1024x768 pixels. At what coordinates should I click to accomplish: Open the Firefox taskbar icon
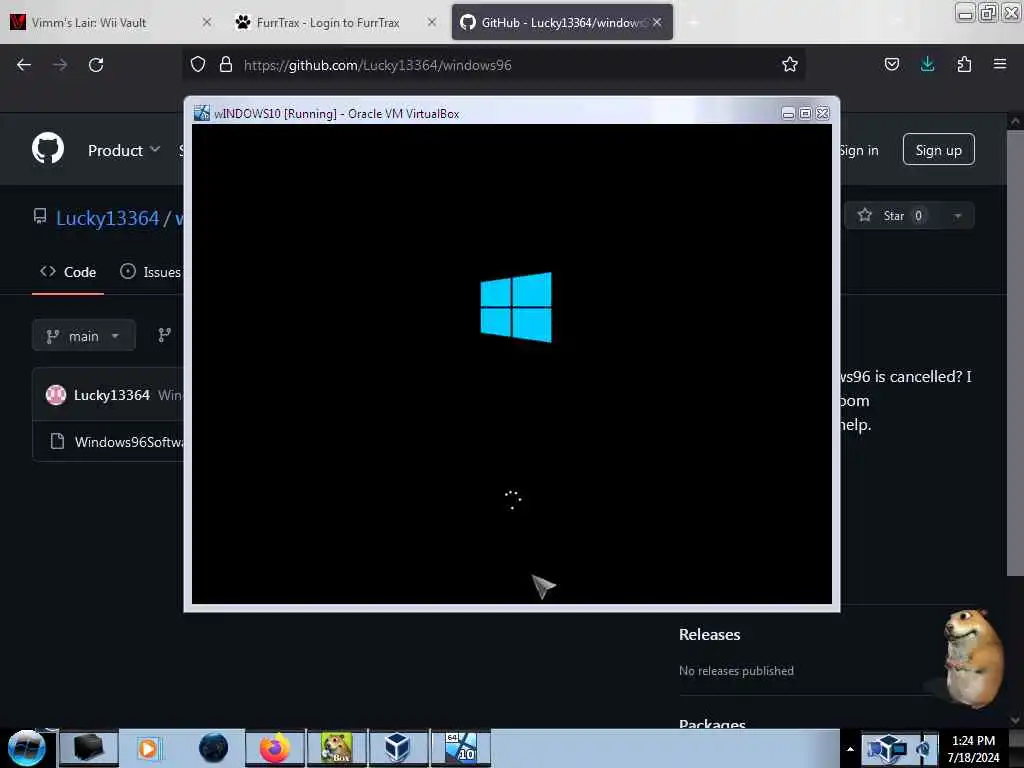275,748
